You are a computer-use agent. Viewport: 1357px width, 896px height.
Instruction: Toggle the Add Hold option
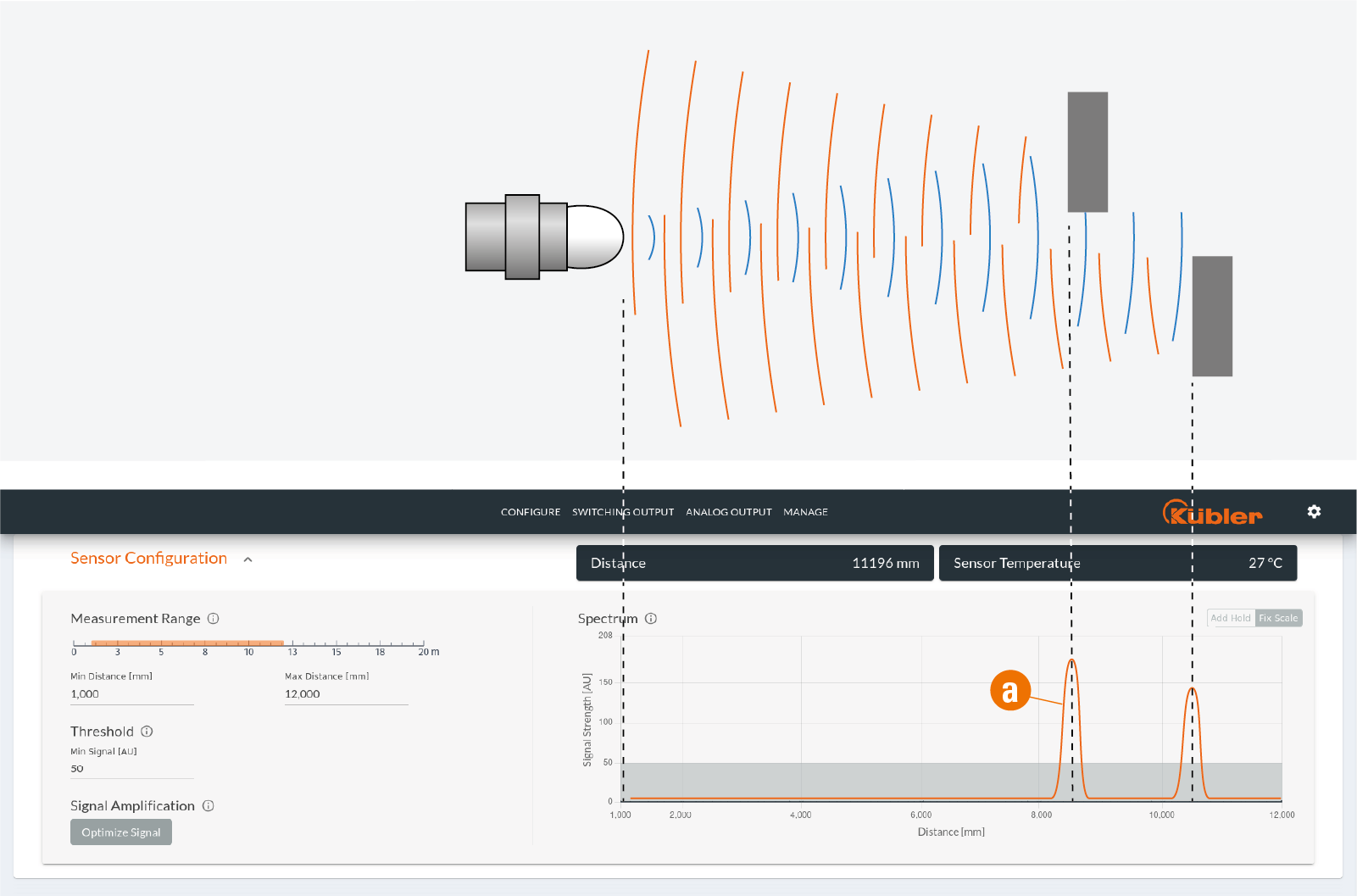pyautogui.click(x=1230, y=618)
